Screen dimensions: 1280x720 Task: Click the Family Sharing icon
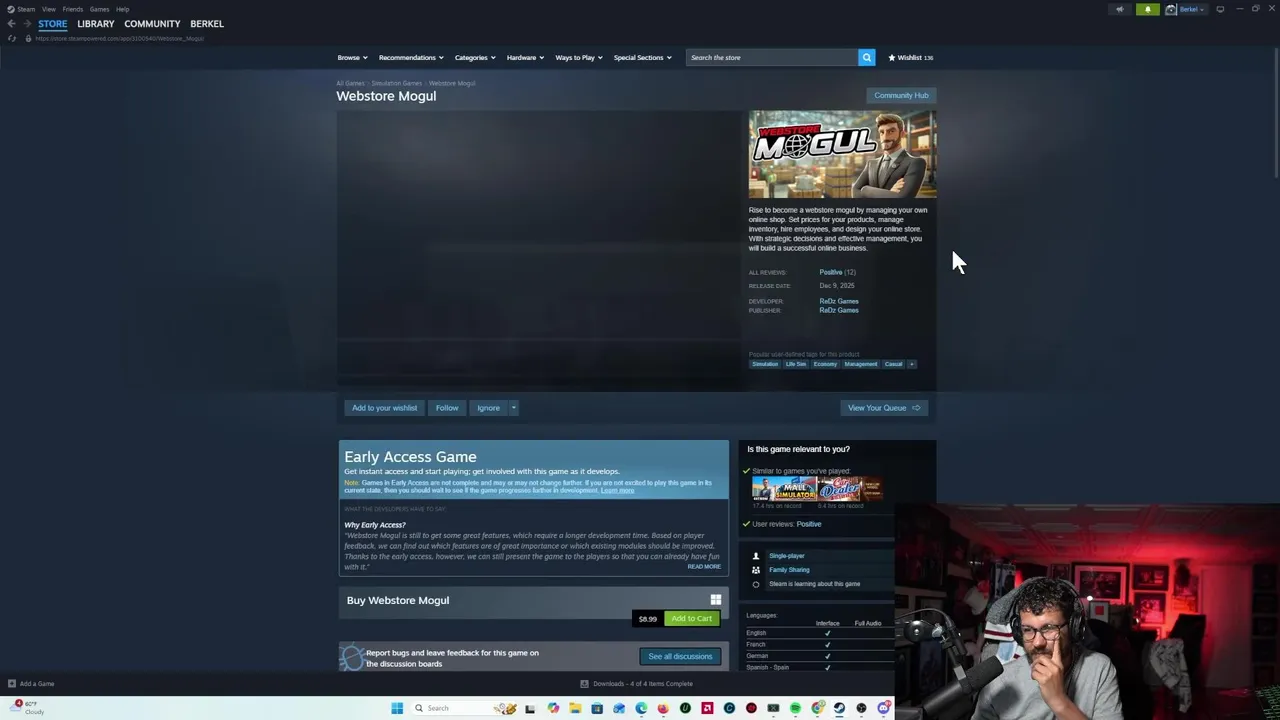755,570
